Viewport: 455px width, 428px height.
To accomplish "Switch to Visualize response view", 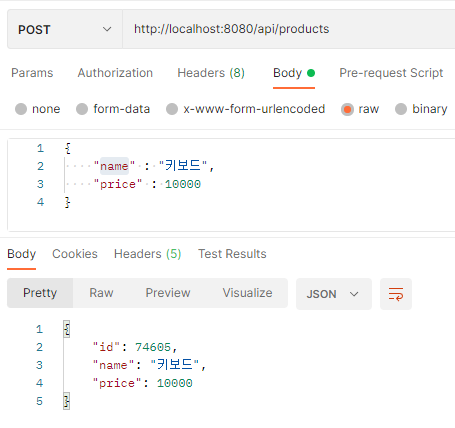I will (247, 293).
